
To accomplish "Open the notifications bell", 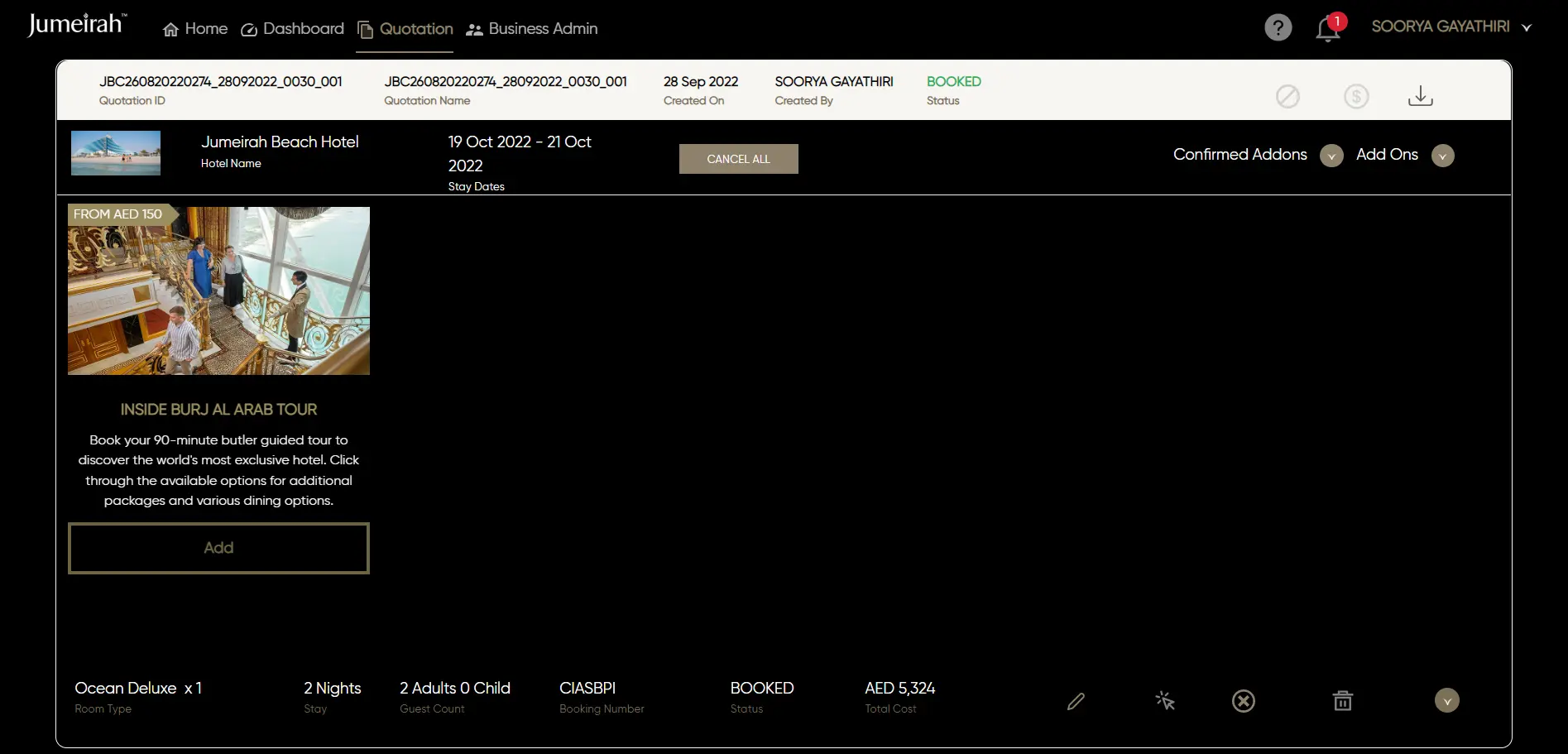I will 1328,28.
